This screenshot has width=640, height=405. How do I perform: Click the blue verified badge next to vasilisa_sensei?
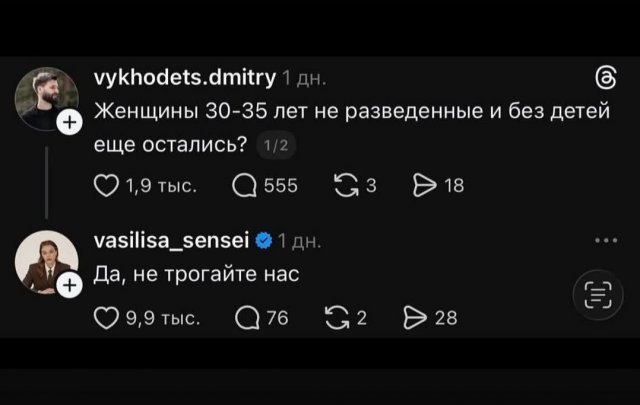pyautogui.click(x=264, y=241)
